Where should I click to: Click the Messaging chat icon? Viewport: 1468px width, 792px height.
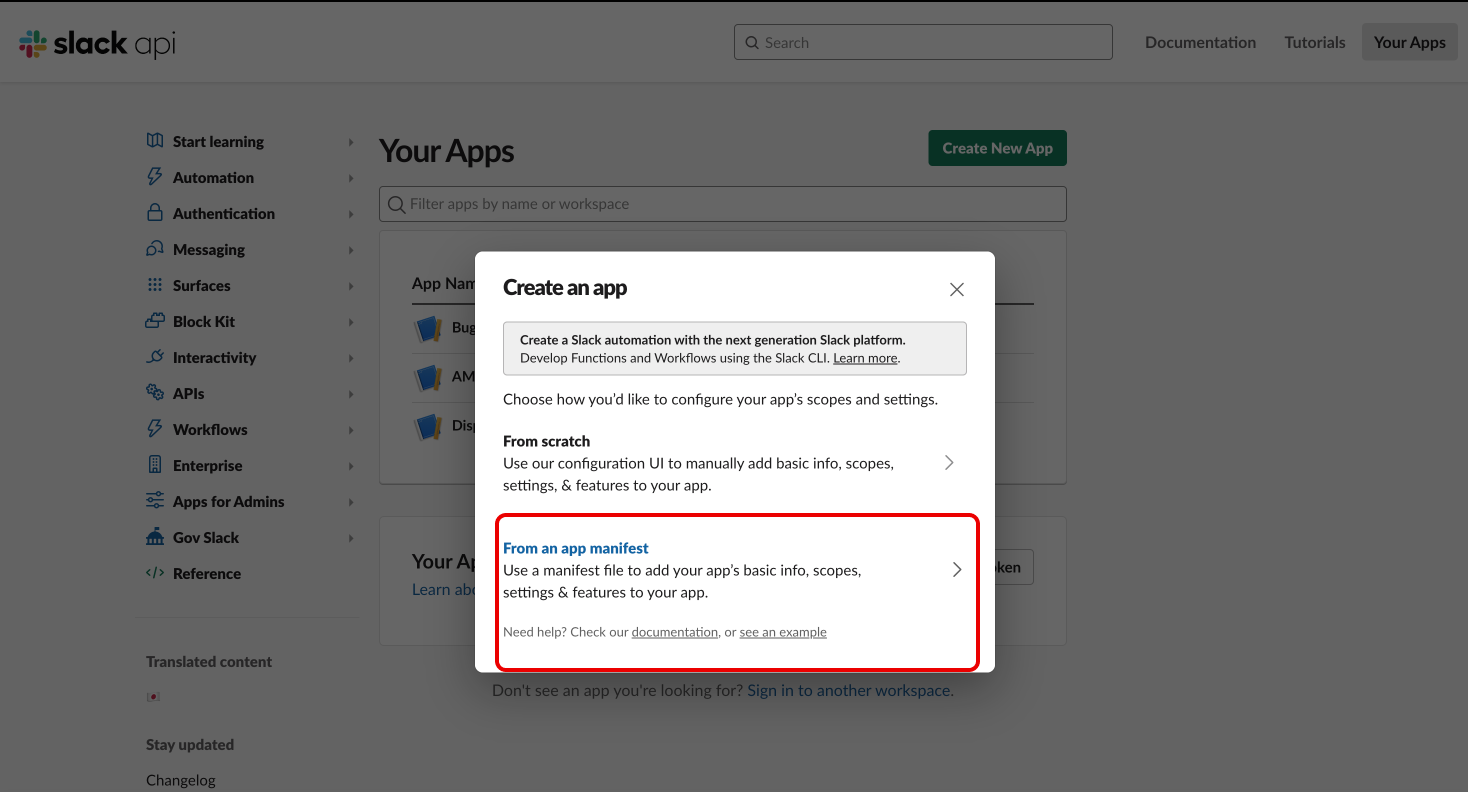pyautogui.click(x=155, y=249)
